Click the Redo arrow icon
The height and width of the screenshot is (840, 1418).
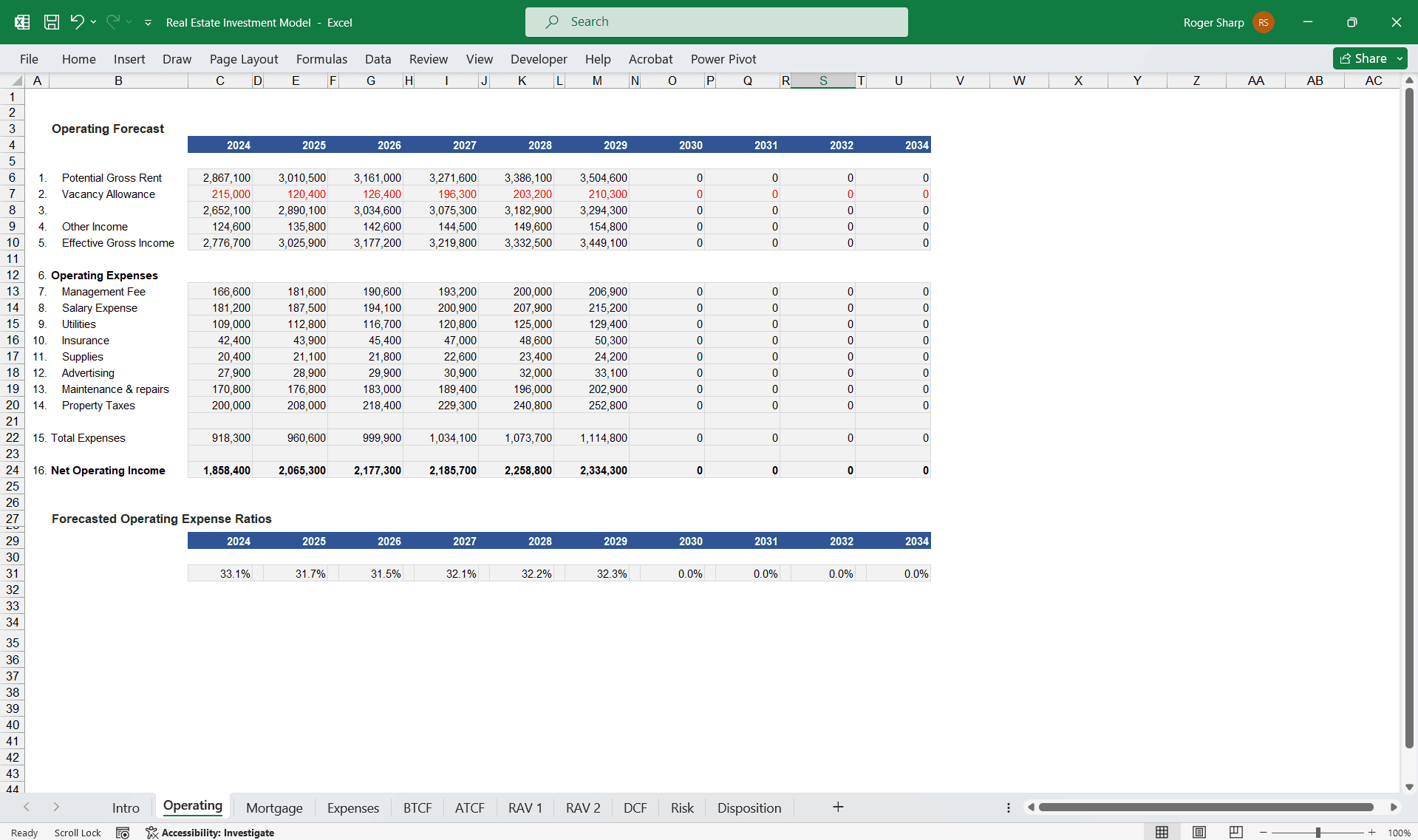pyautogui.click(x=112, y=22)
